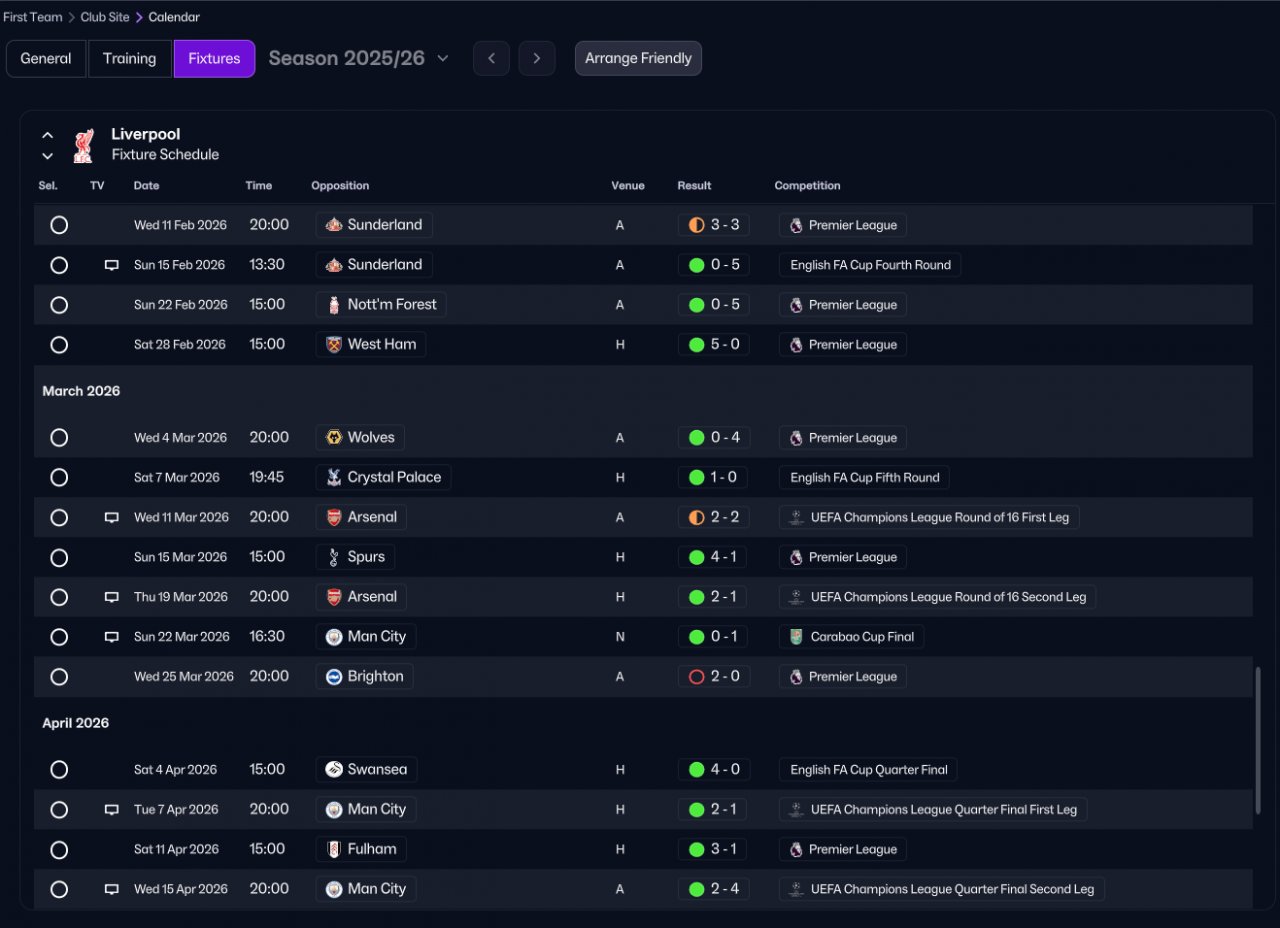The width and height of the screenshot is (1280, 928).
Task: Click the Arrange Friendly button
Action: point(638,58)
